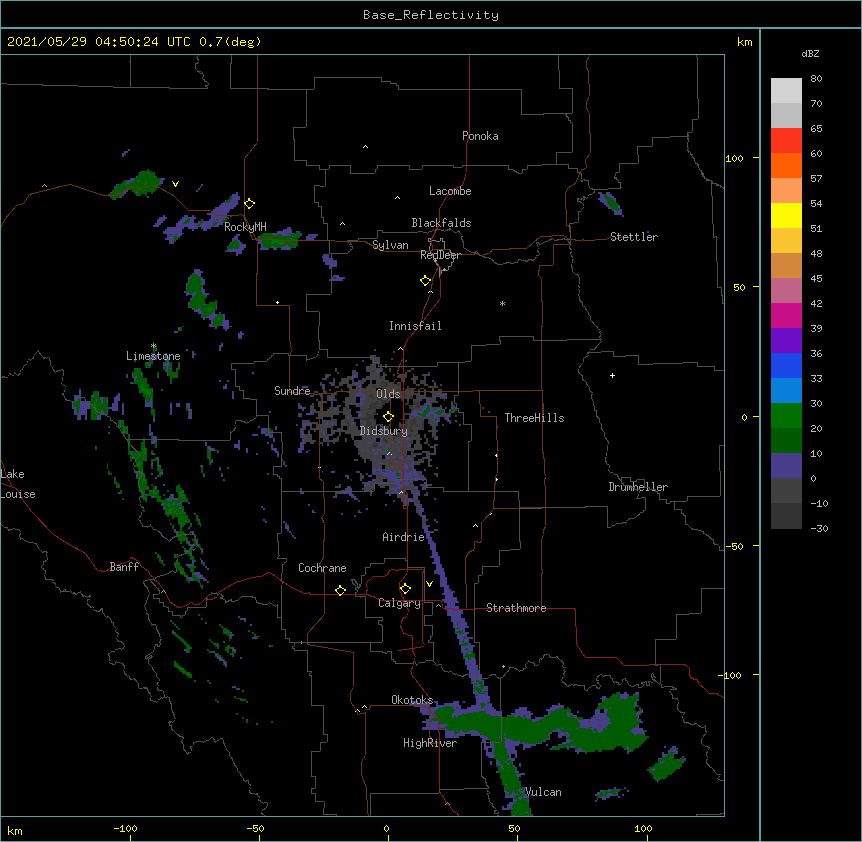The width and height of the screenshot is (862, 842).
Task: Click the asterisk marker east of Innisfail
Action: 502,304
